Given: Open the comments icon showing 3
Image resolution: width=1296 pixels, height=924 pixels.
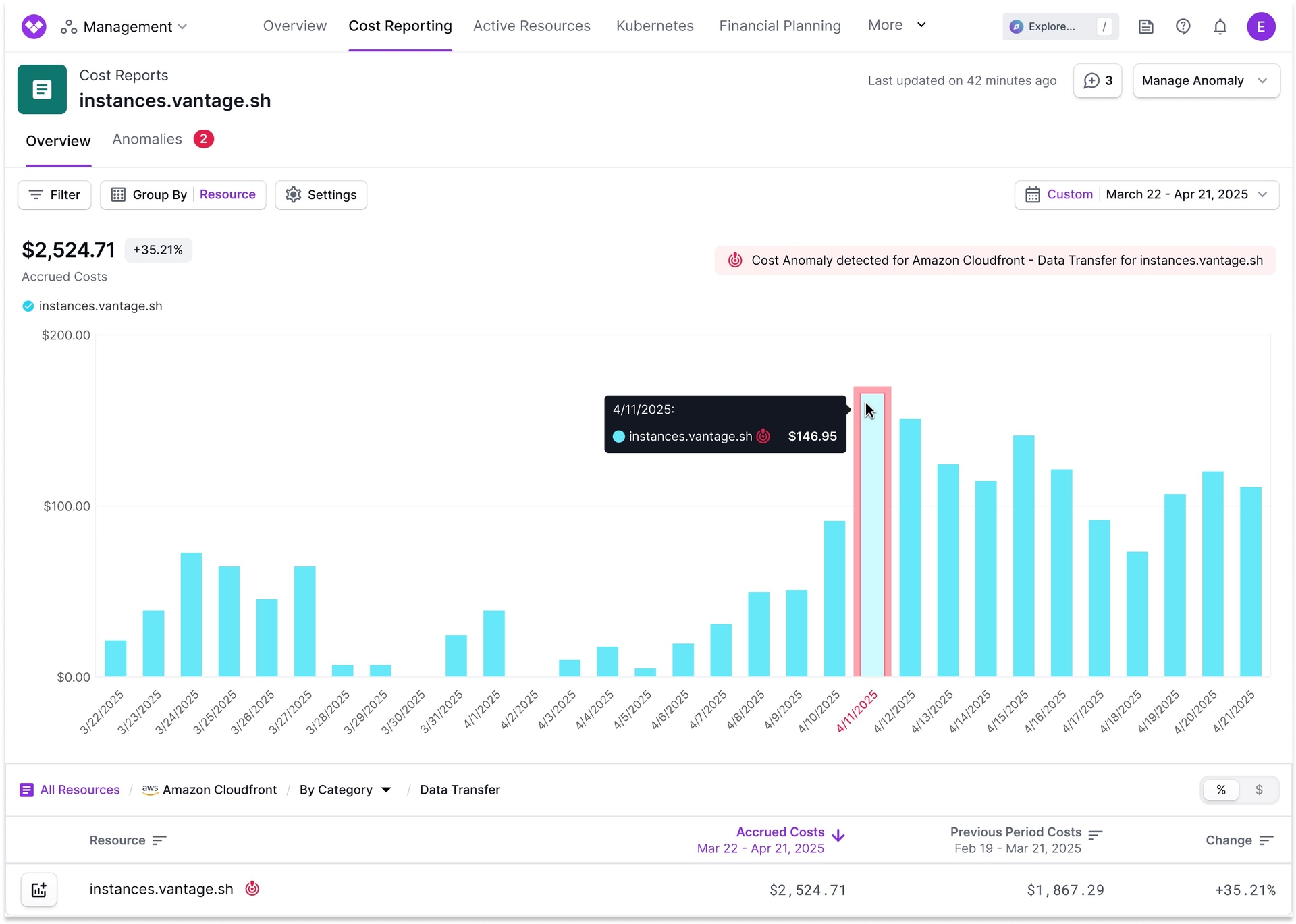Looking at the screenshot, I should tap(1097, 81).
